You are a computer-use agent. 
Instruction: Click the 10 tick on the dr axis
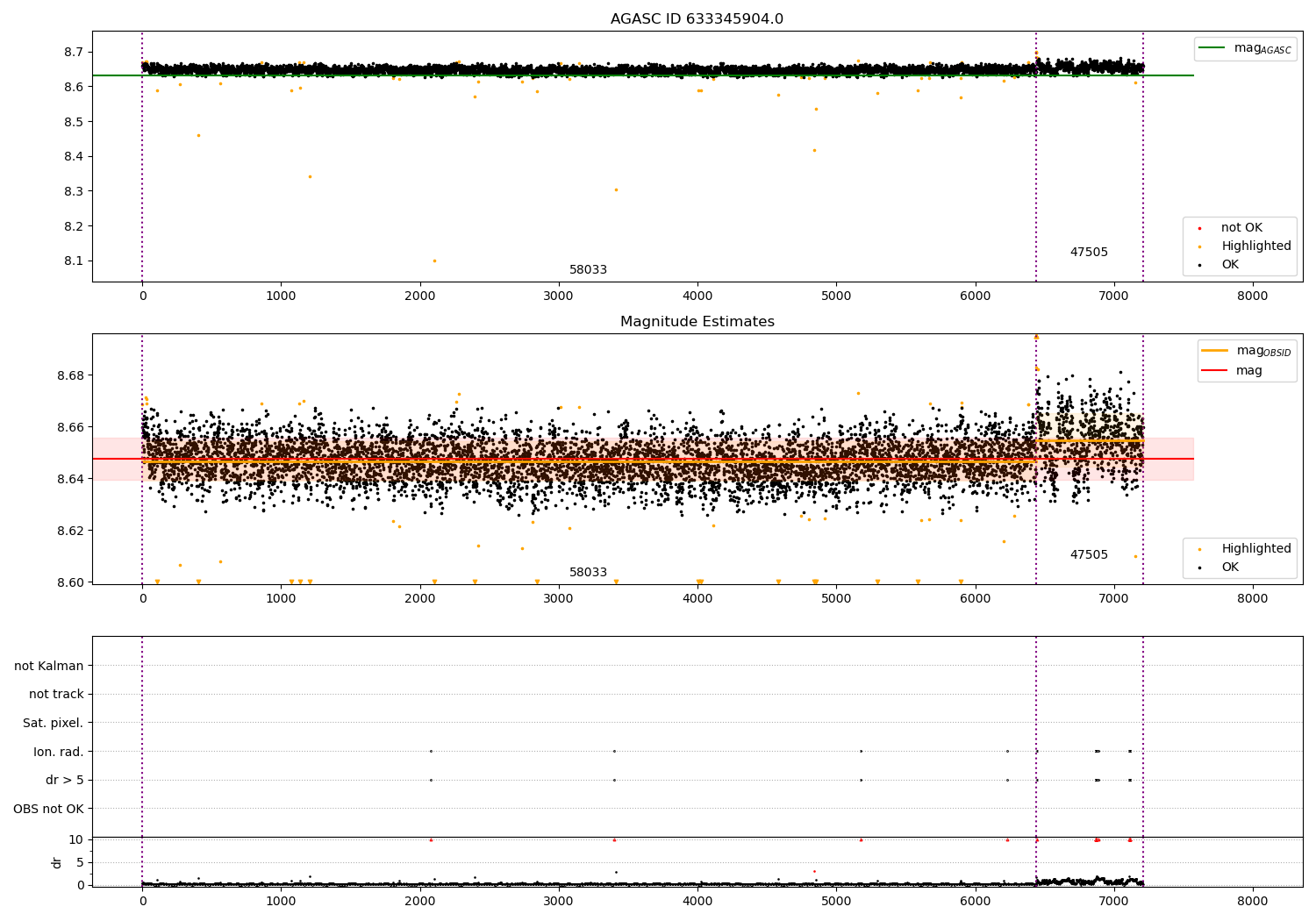point(75,839)
